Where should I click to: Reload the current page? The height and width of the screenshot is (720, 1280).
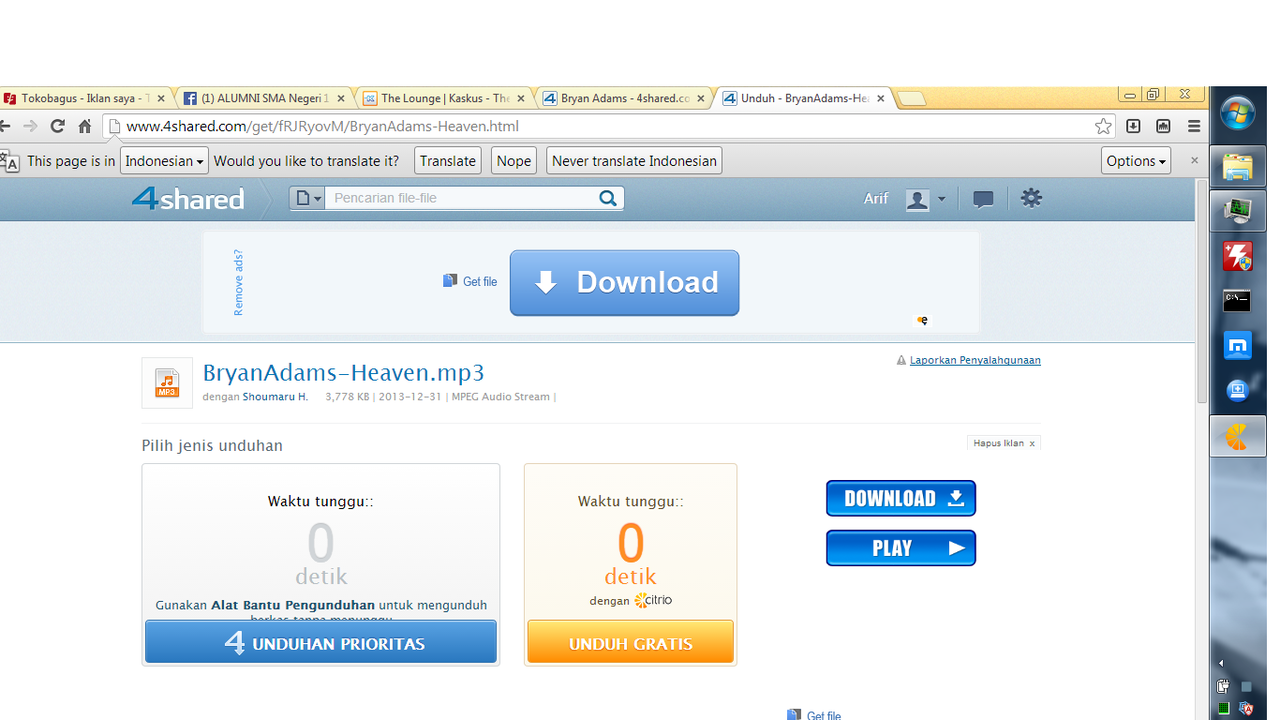(58, 126)
